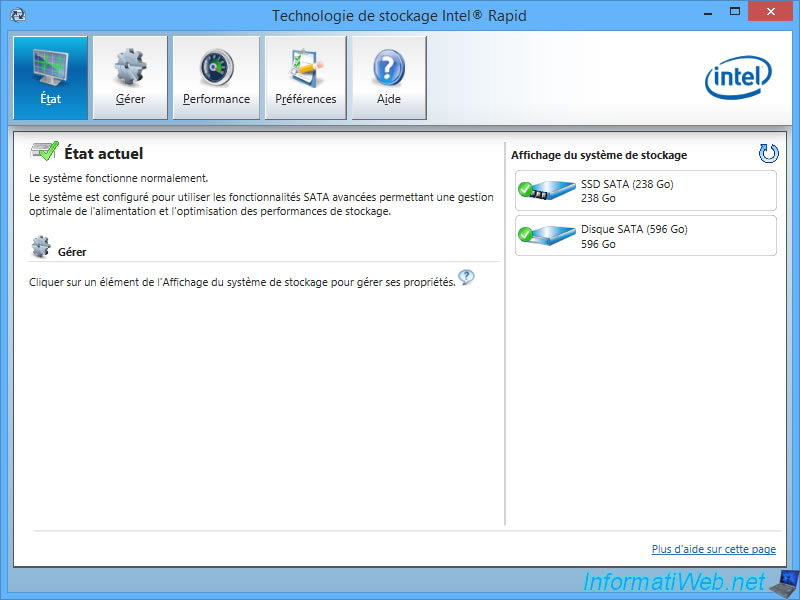This screenshot has width=800, height=600.
Task: Click the Disque SATA drive icon
Action: pyautogui.click(x=547, y=235)
